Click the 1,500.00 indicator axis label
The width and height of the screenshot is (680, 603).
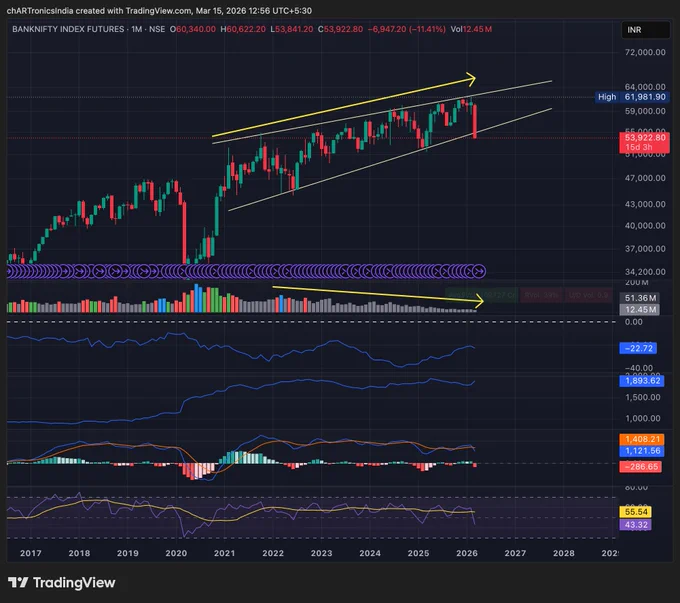coord(642,397)
